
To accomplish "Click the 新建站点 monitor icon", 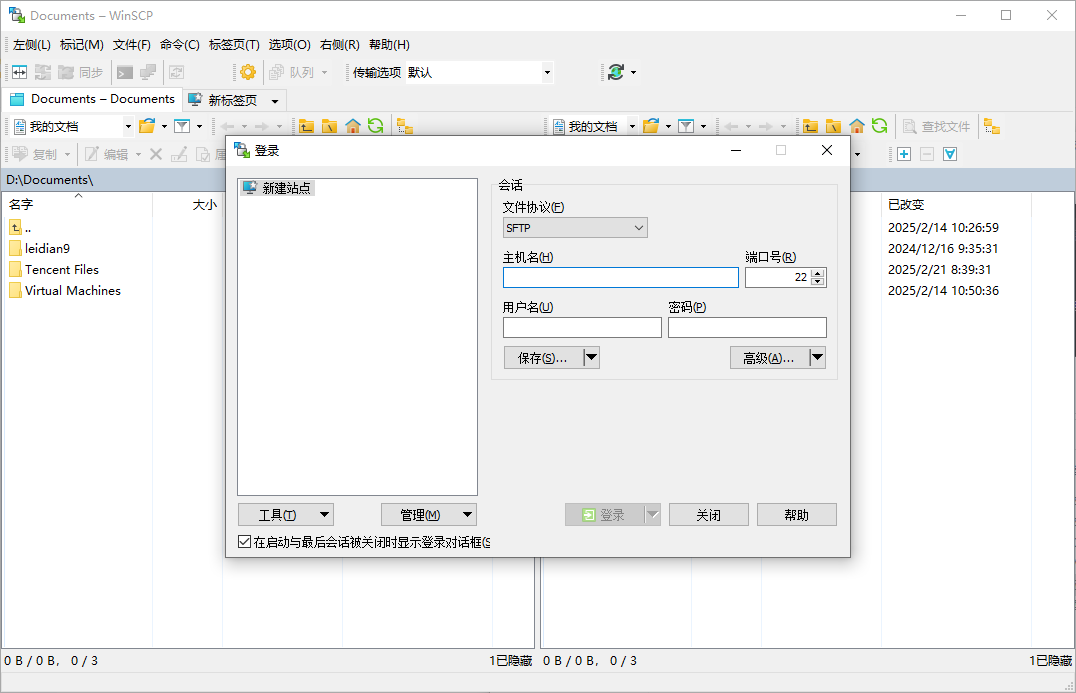I will [250, 187].
